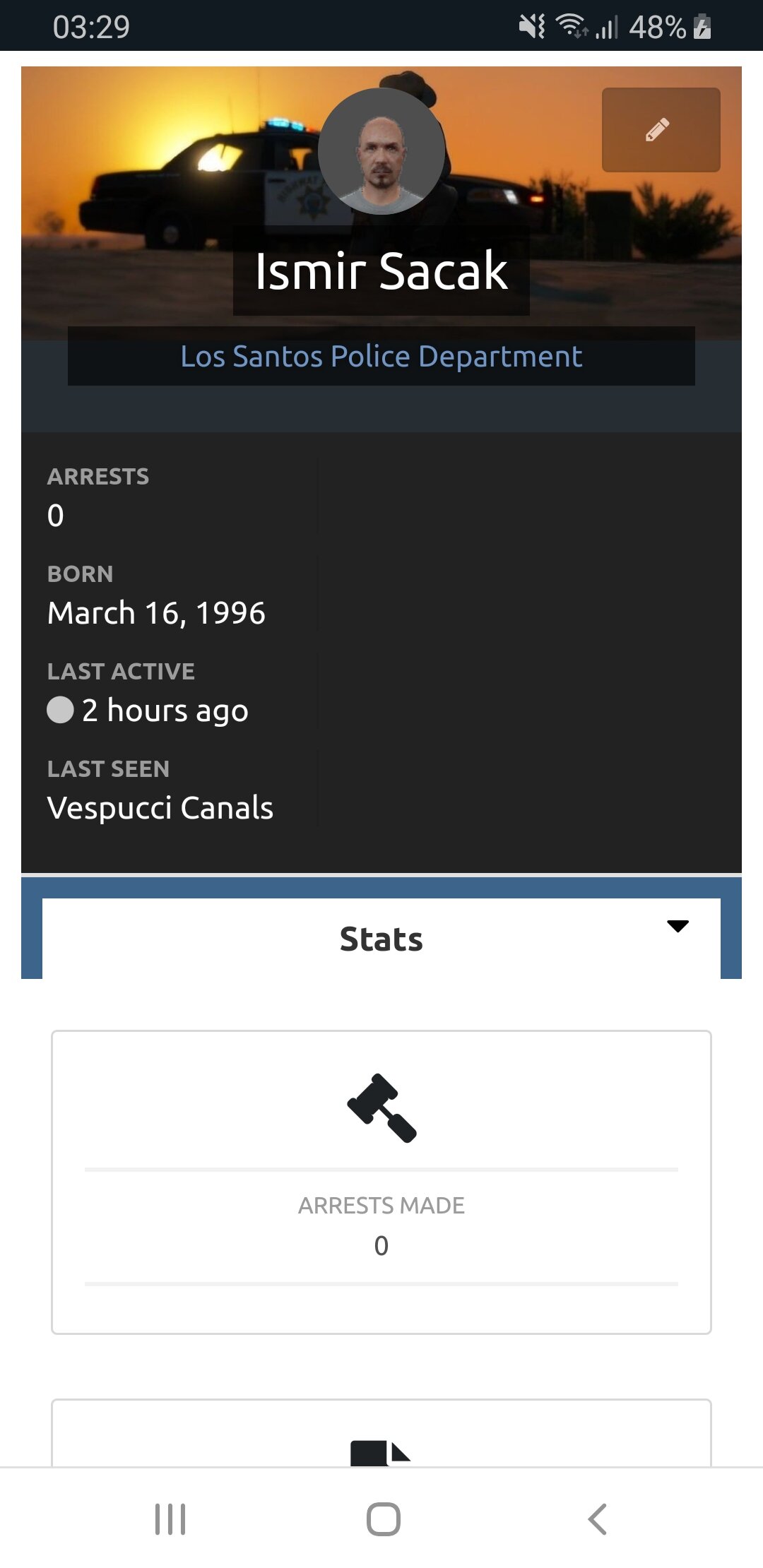Open the round profile avatar photo
Image resolution: width=763 pixels, height=1568 pixels.
381,151
